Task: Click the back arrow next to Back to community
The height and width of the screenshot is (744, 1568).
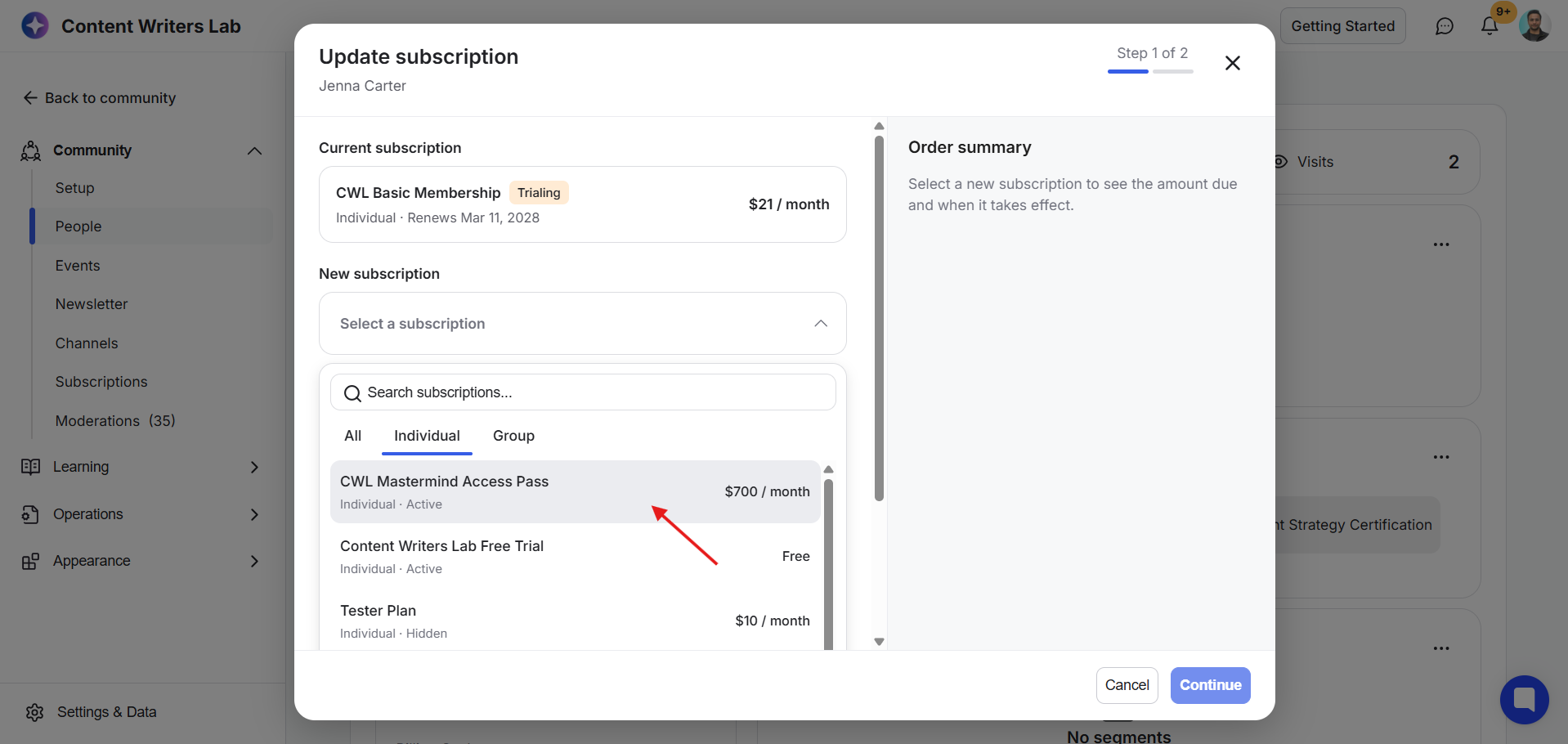Action: pos(30,98)
